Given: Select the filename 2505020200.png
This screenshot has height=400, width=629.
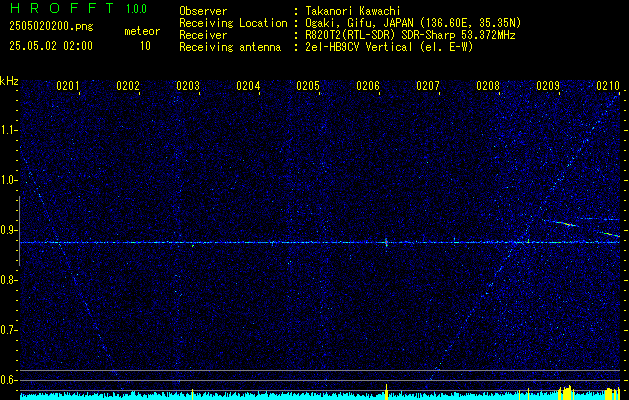Looking at the screenshot, I should click(51, 26).
